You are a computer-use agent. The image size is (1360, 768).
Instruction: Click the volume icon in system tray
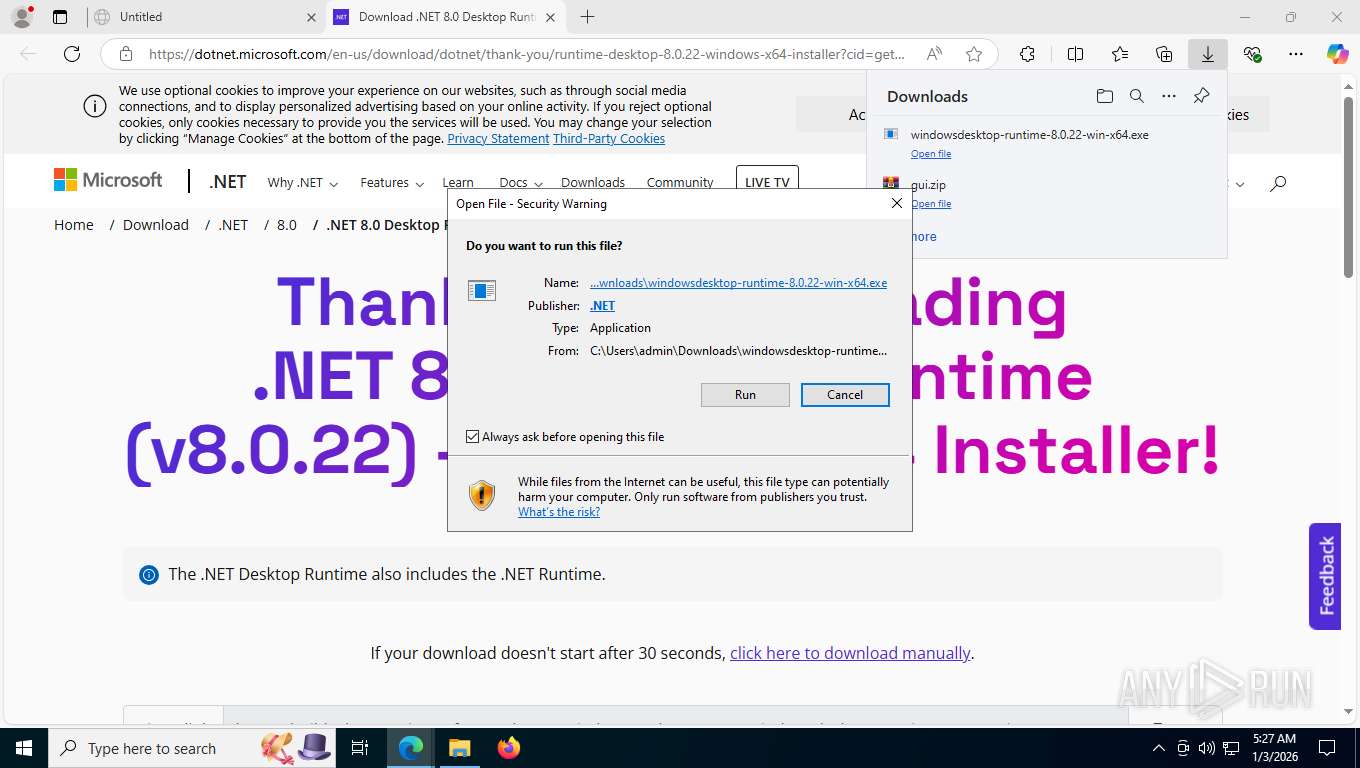click(1207, 748)
